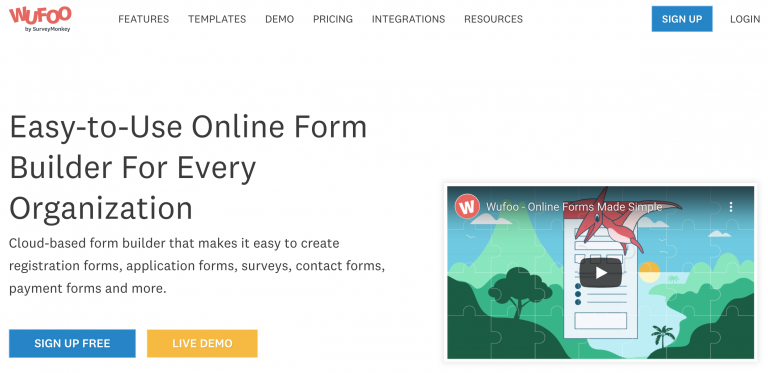Click the Sign Up Free button
768x373 pixels.
(x=72, y=344)
